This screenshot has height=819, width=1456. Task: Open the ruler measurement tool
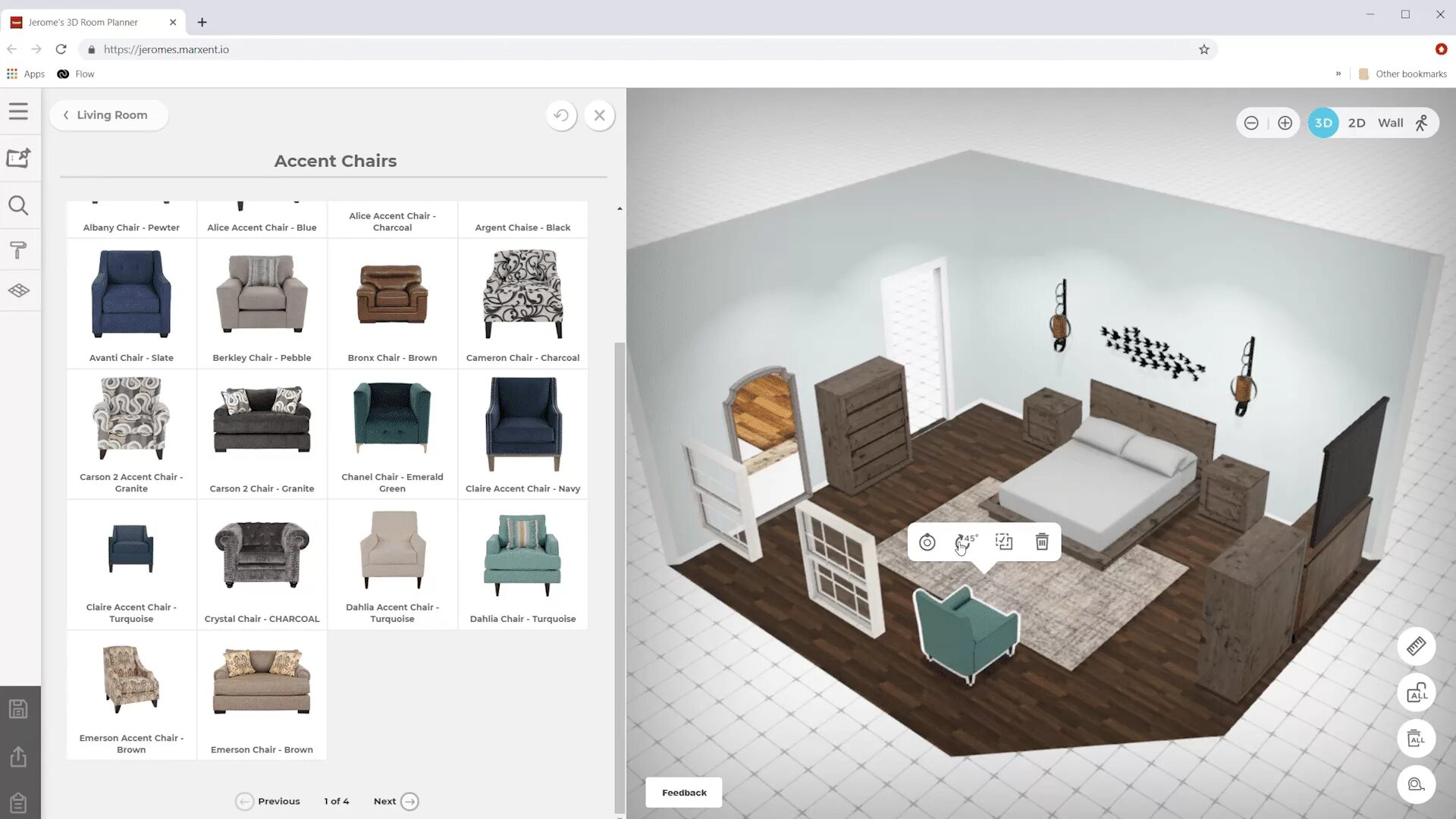[x=1416, y=647]
